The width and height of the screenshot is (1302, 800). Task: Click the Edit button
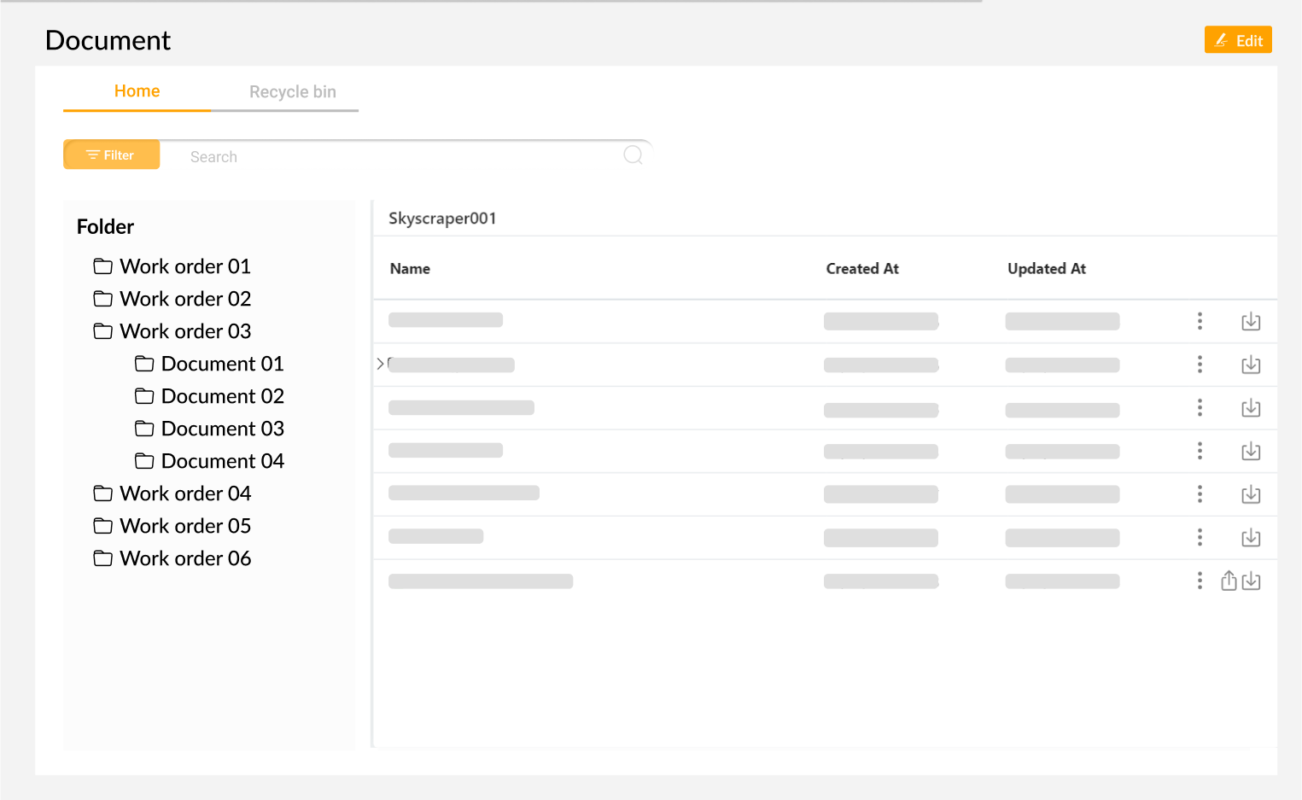point(1238,40)
